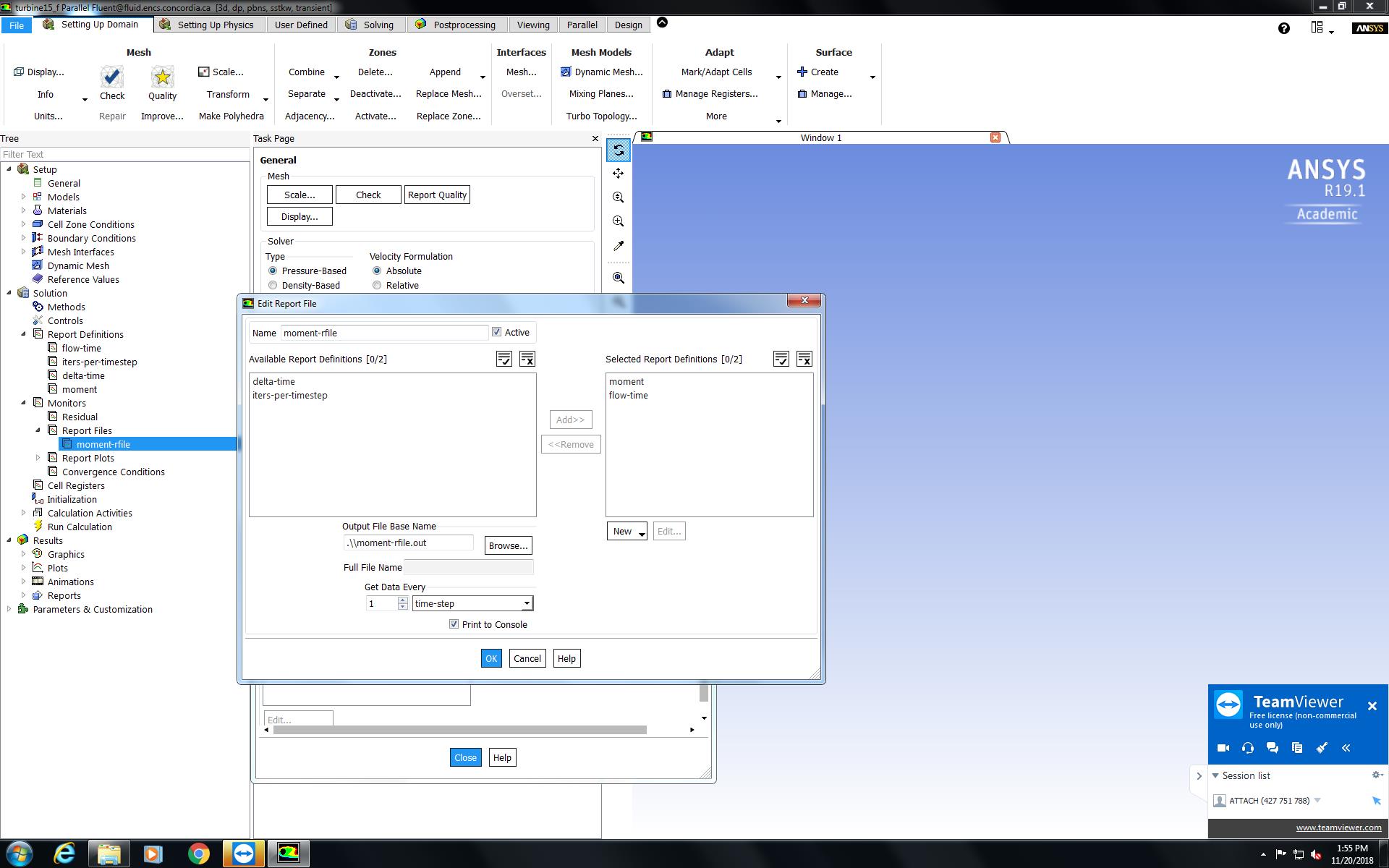
Task: Open the Help question mark icon
Action: coord(1283,28)
